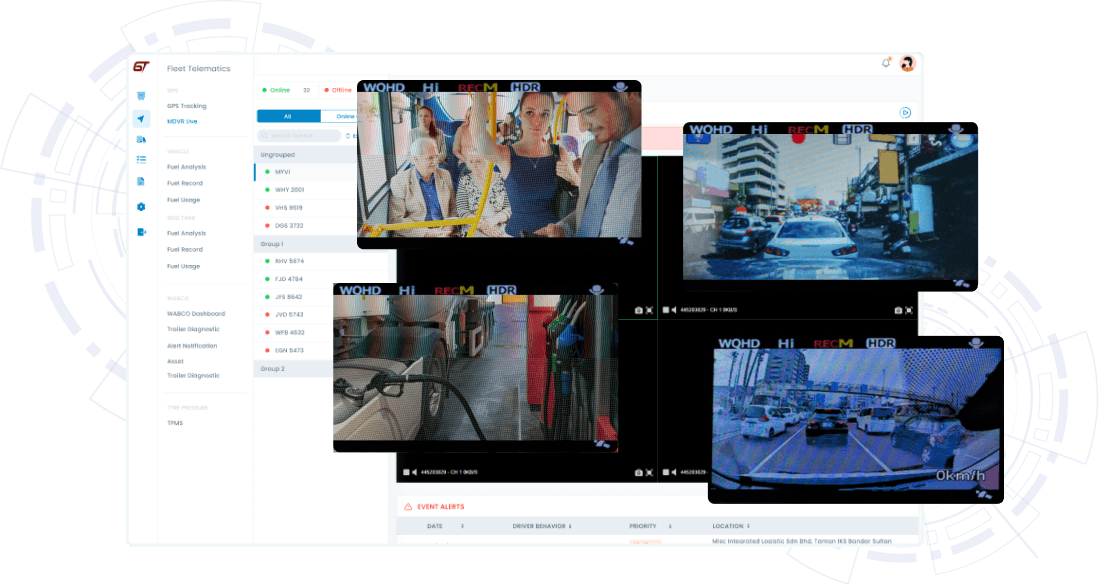Image resolution: width=1099 pixels, height=585 pixels.
Task: Sort by the Date column arrow
Action: point(462,525)
